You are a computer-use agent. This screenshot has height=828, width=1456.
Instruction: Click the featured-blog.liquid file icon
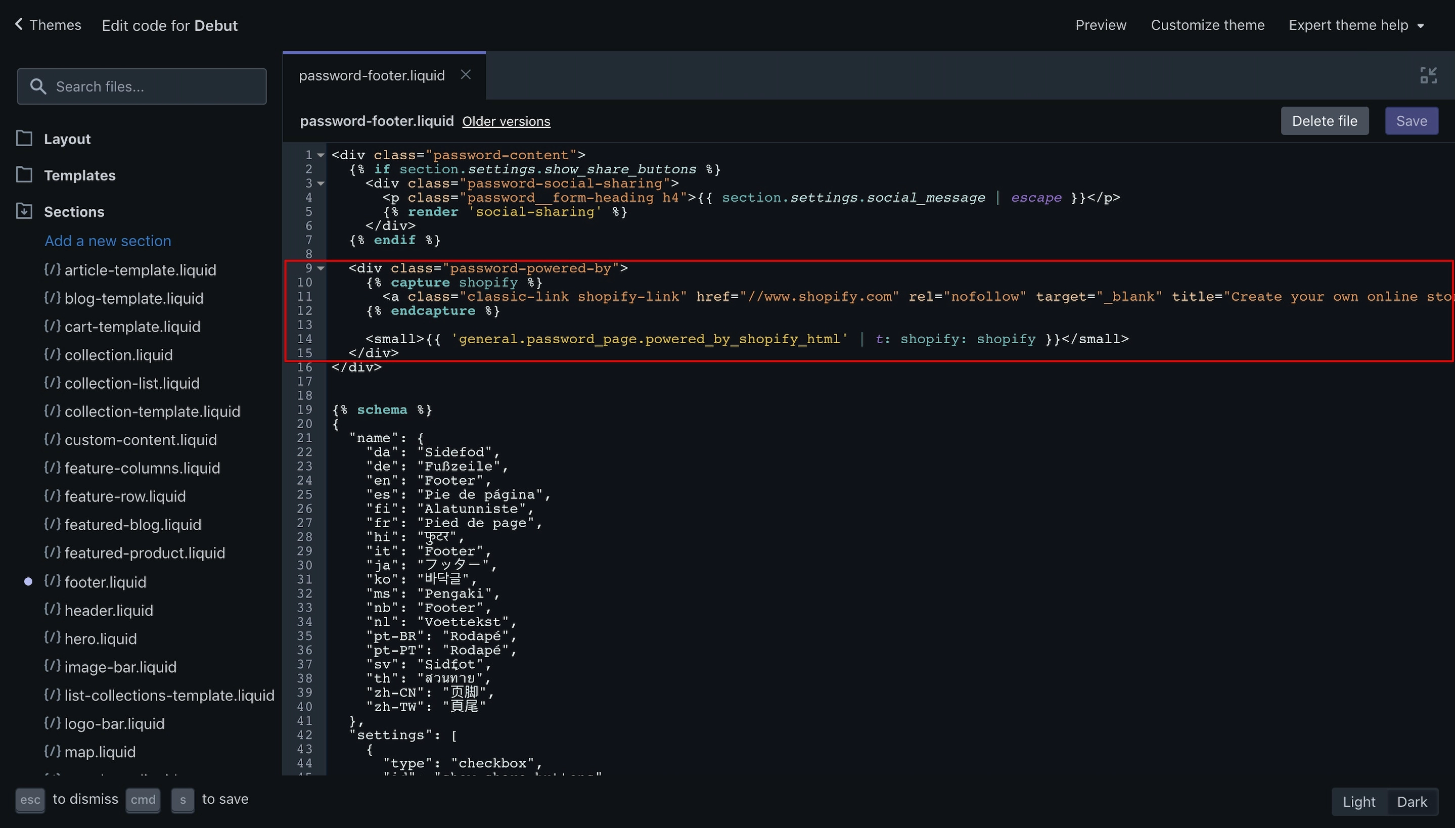[53, 524]
